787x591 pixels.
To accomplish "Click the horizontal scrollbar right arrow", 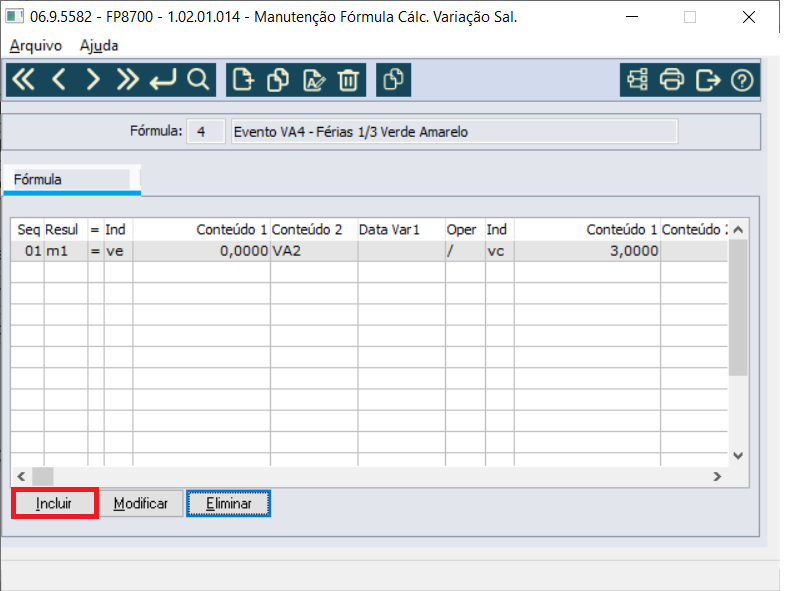I will point(717,476).
